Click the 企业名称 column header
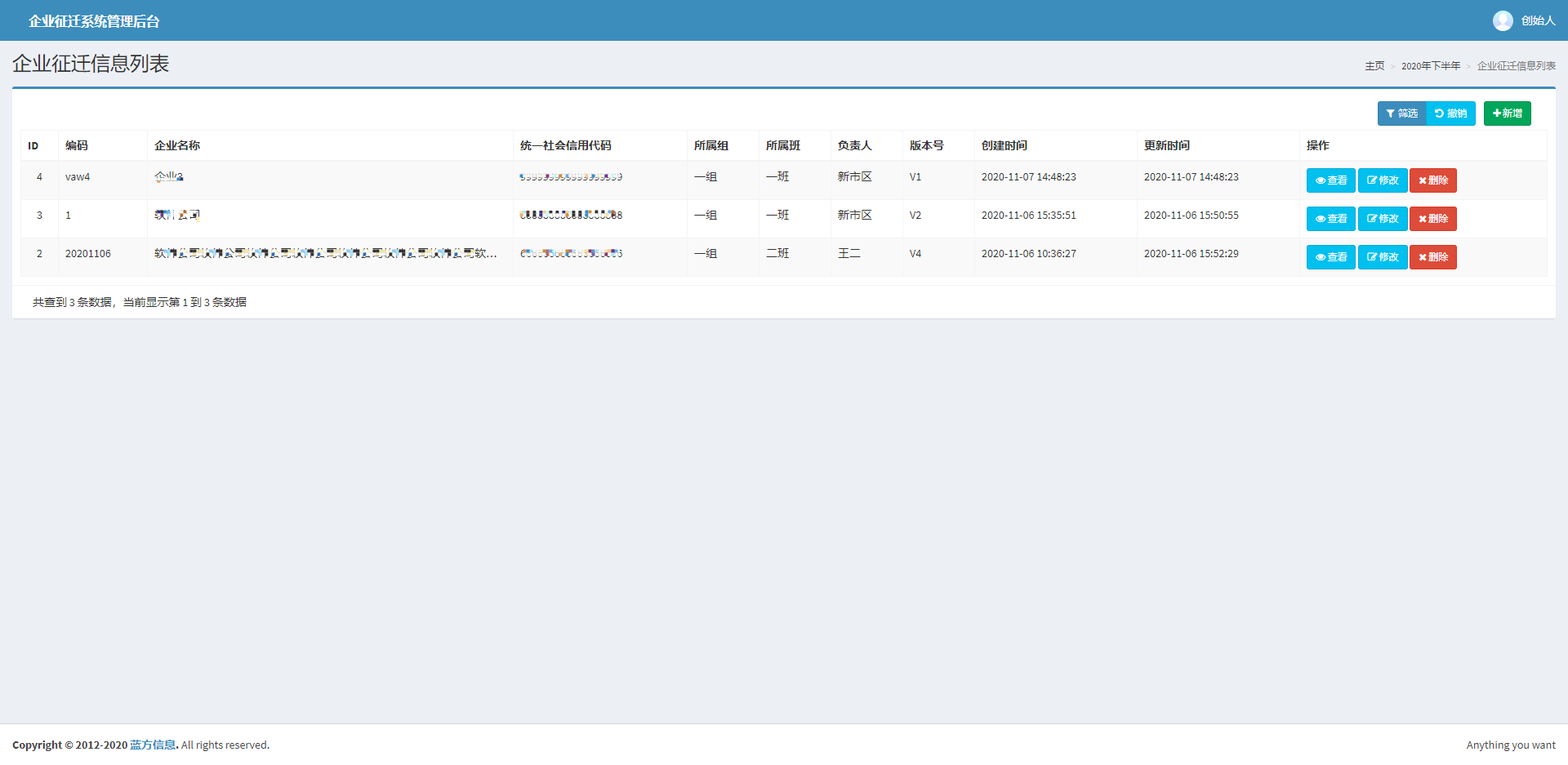Image resolution: width=1568 pixels, height=765 pixels. [x=177, y=145]
